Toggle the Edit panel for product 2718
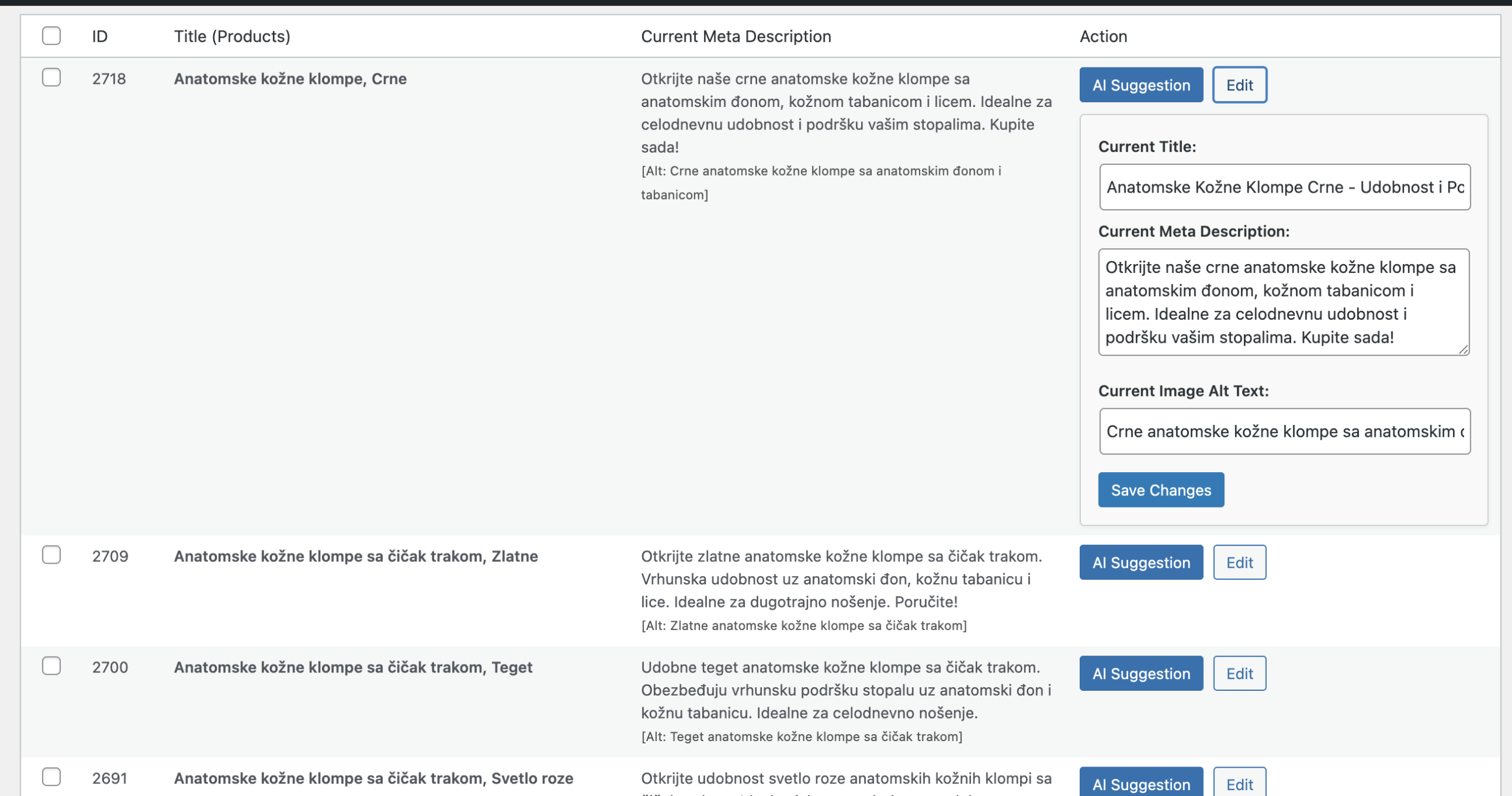1512x796 pixels. point(1239,85)
